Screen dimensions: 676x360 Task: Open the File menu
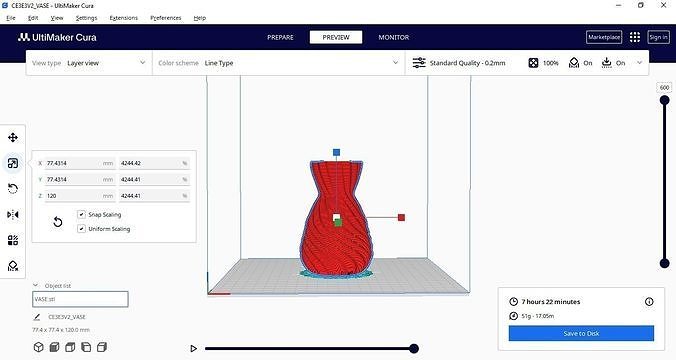(x=11, y=18)
